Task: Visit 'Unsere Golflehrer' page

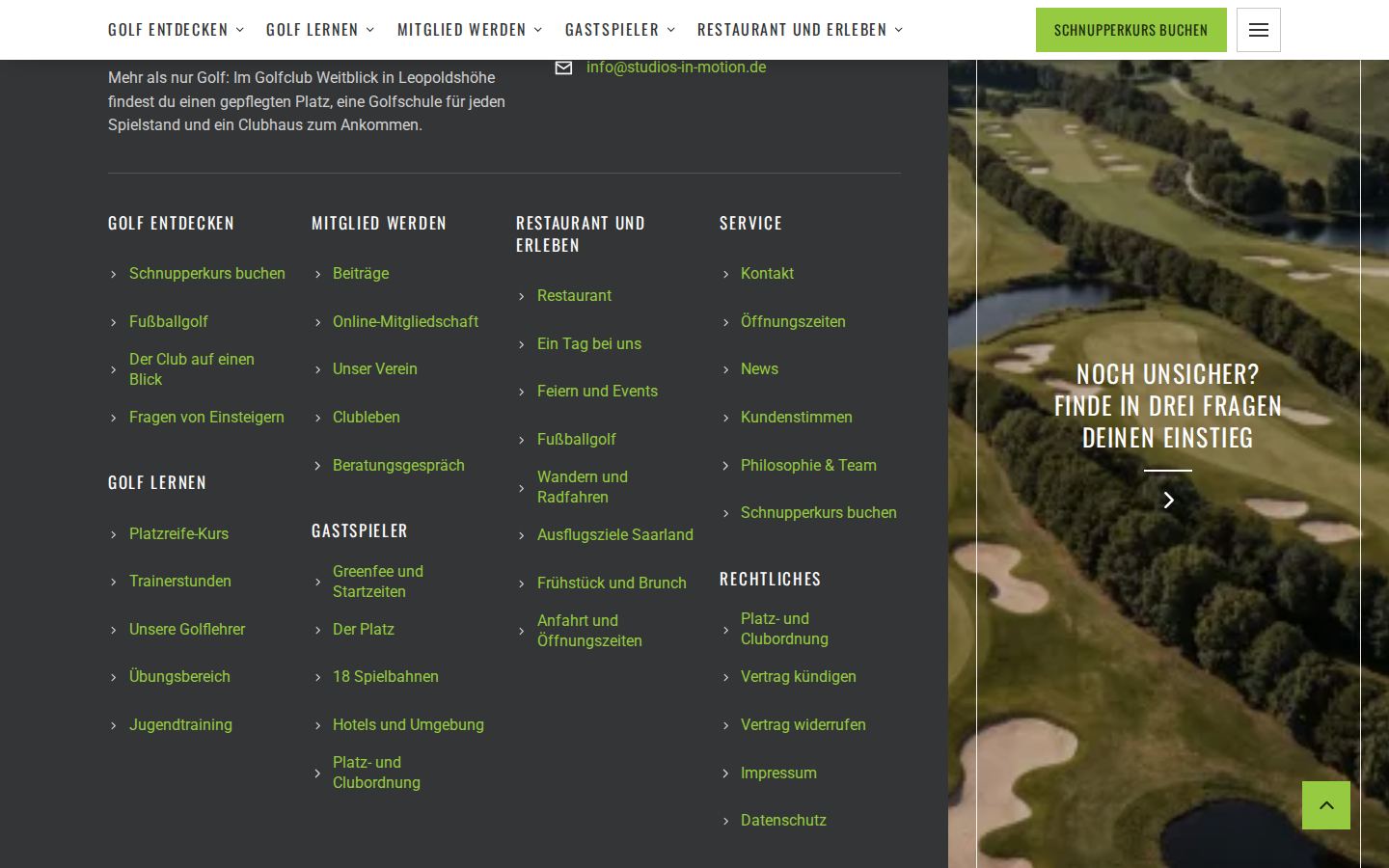Action: tap(187, 629)
